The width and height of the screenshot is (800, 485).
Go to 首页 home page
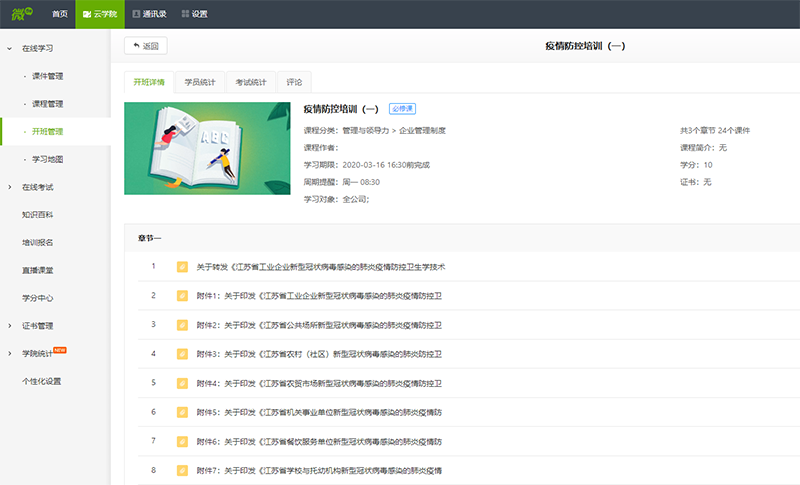click(x=60, y=14)
